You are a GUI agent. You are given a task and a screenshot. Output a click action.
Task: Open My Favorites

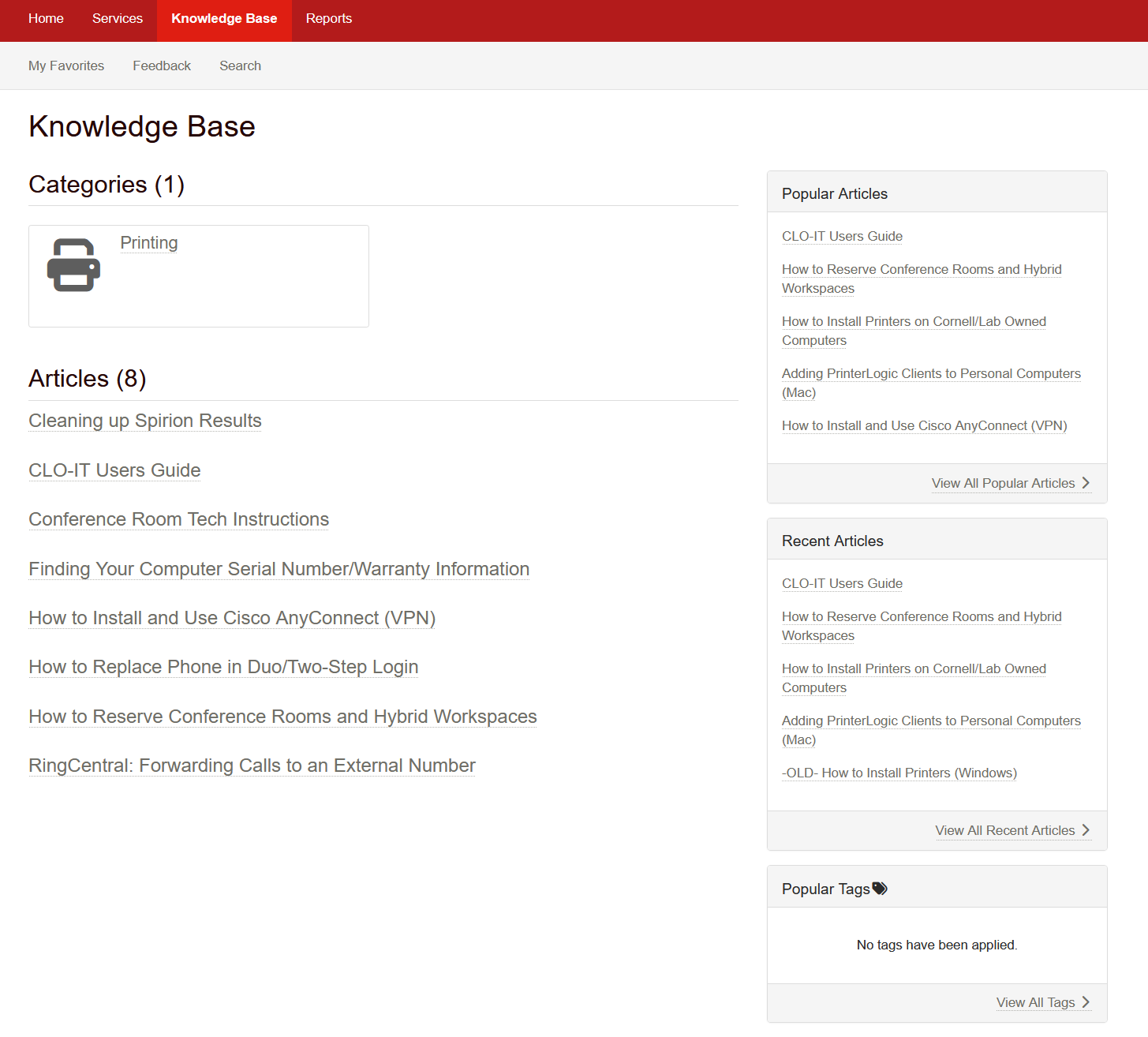coord(66,66)
